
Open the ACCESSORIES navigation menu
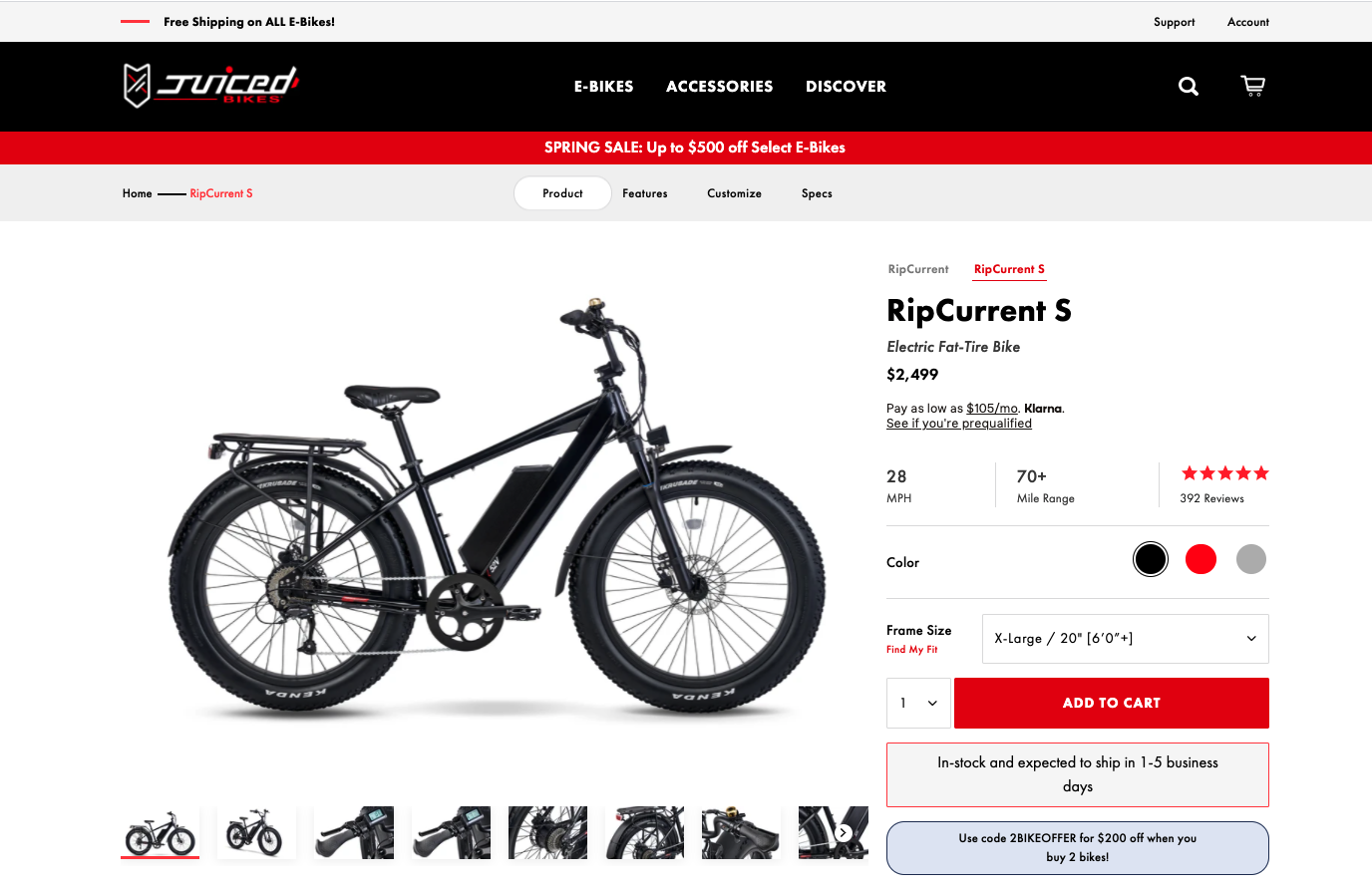pyautogui.click(x=720, y=87)
